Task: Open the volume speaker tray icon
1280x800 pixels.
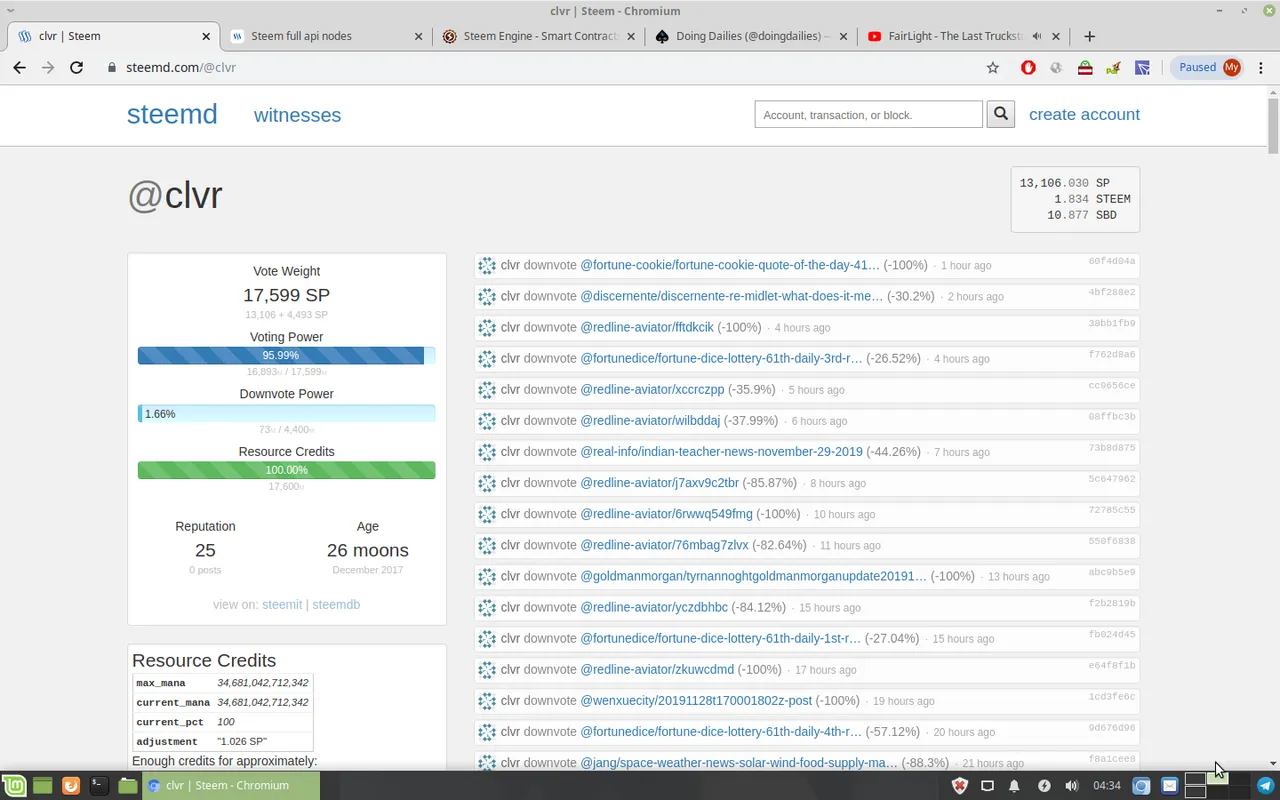Action: [x=1072, y=786]
